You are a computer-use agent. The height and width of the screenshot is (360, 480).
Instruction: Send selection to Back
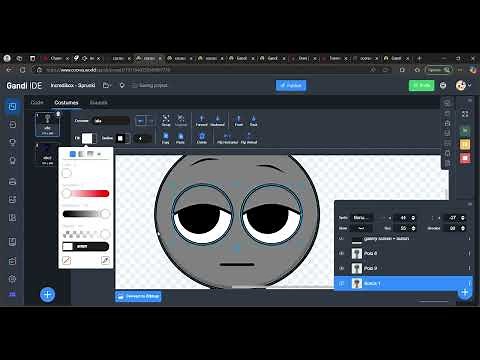(254, 120)
